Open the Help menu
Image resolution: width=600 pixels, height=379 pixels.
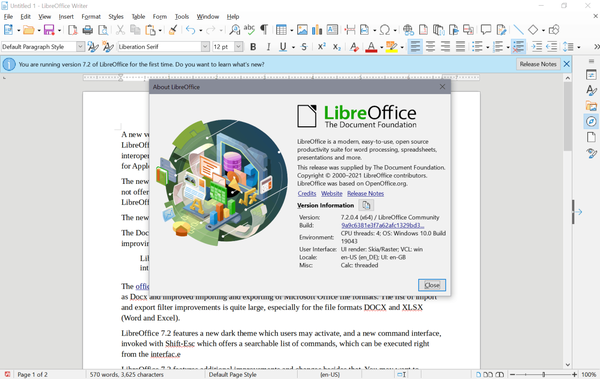[233, 16]
